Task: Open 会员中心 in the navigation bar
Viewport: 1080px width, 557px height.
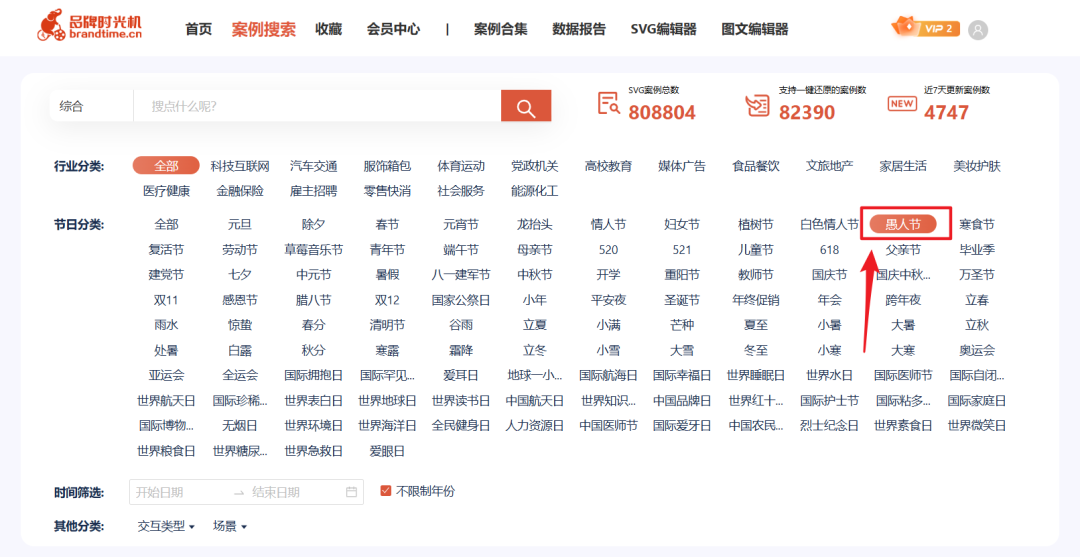Action: (393, 29)
